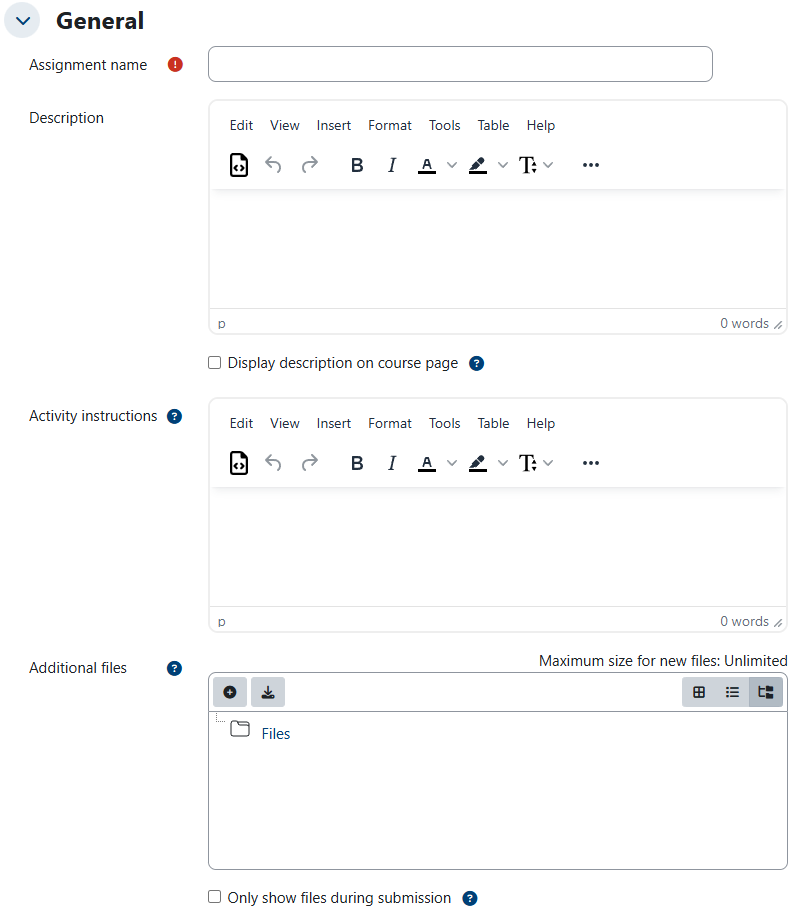This screenshot has width=791, height=914.
Task: Open help for Display description on course page
Action: (x=476, y=363)
